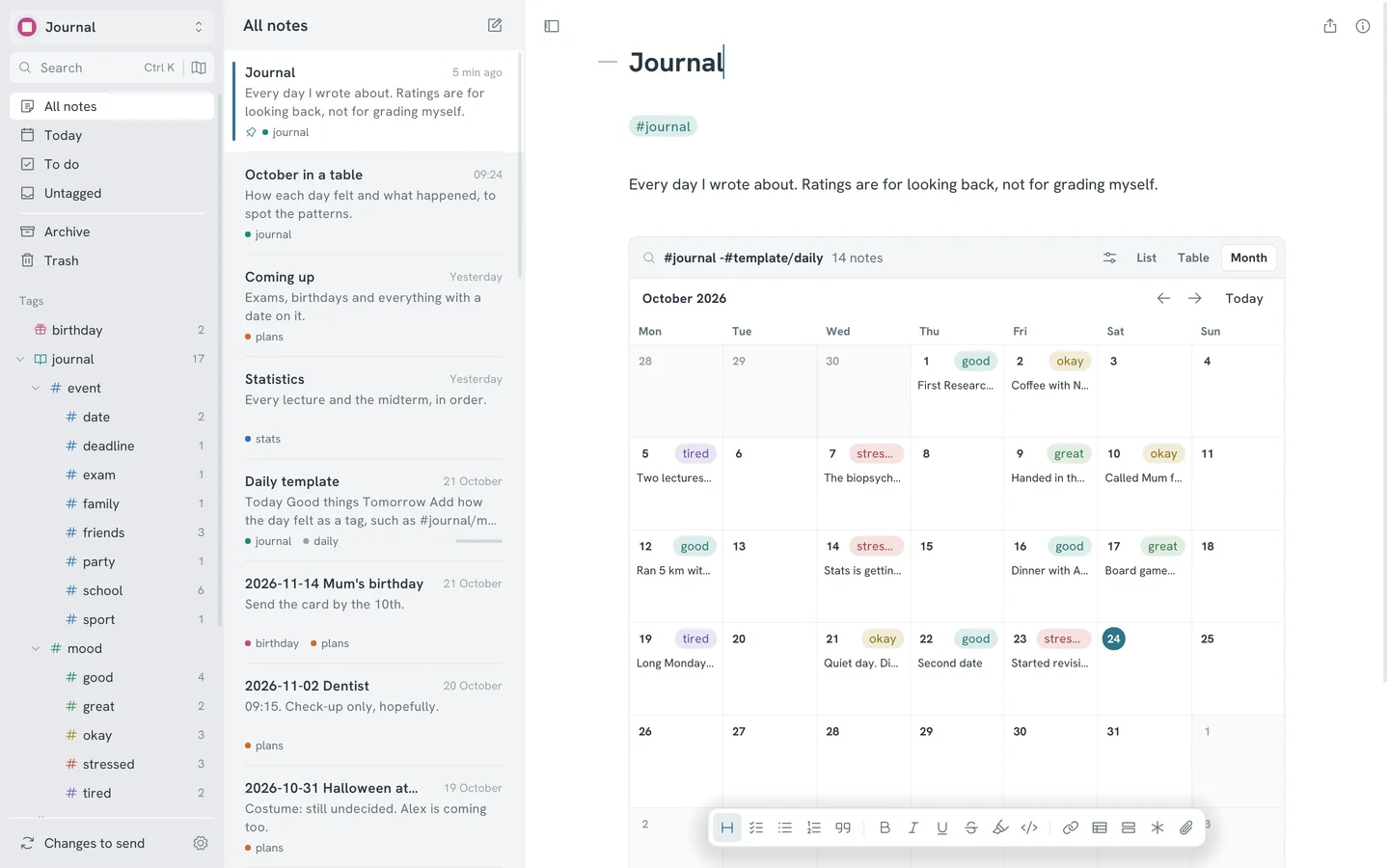The height and width of the screenshot is (868, 1389).
Task: Collapse the journal tag tree
Action: click(x=20, y=359)
